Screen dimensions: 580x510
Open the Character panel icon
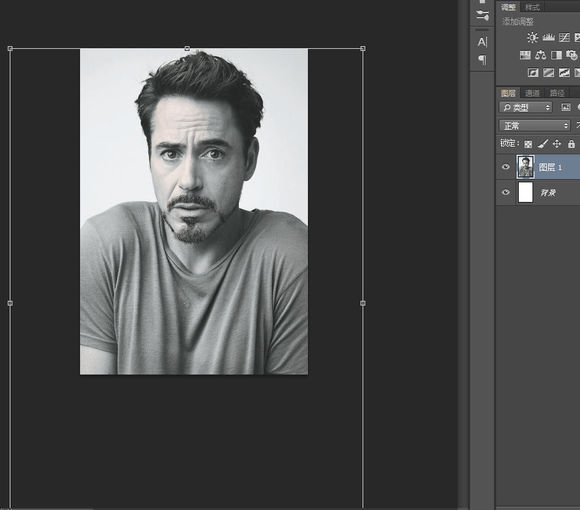tap(482, 42)
